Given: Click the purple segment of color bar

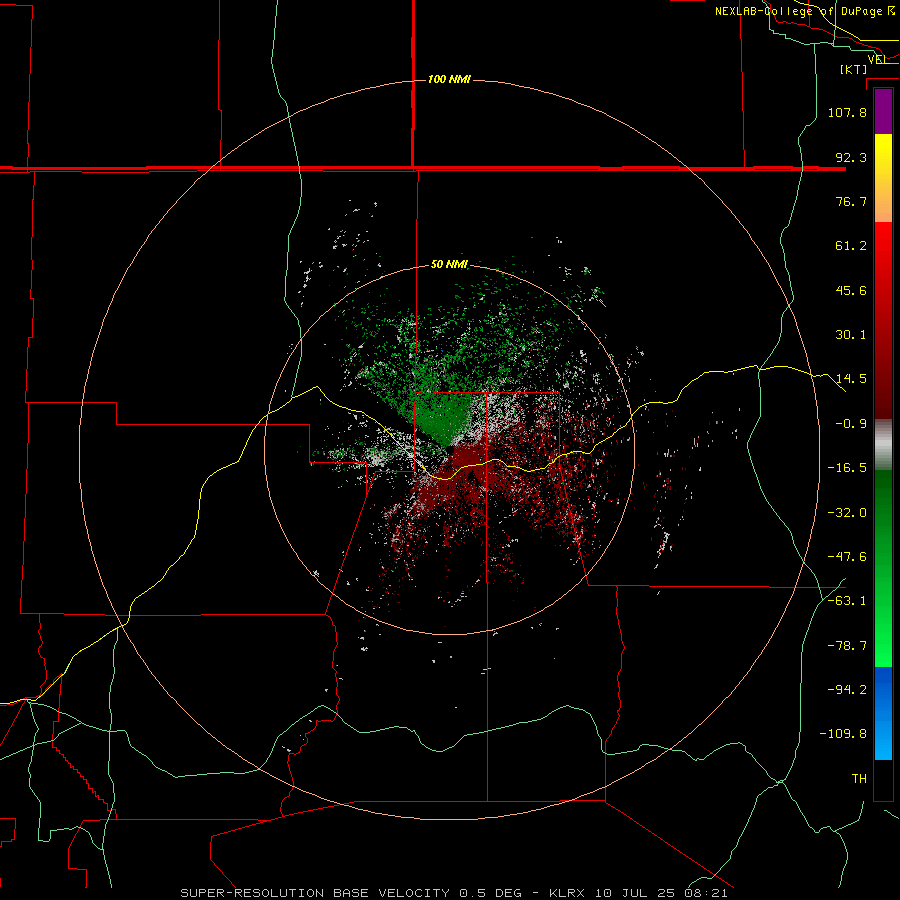Looking at the screenshot, I should pos(883,111).
